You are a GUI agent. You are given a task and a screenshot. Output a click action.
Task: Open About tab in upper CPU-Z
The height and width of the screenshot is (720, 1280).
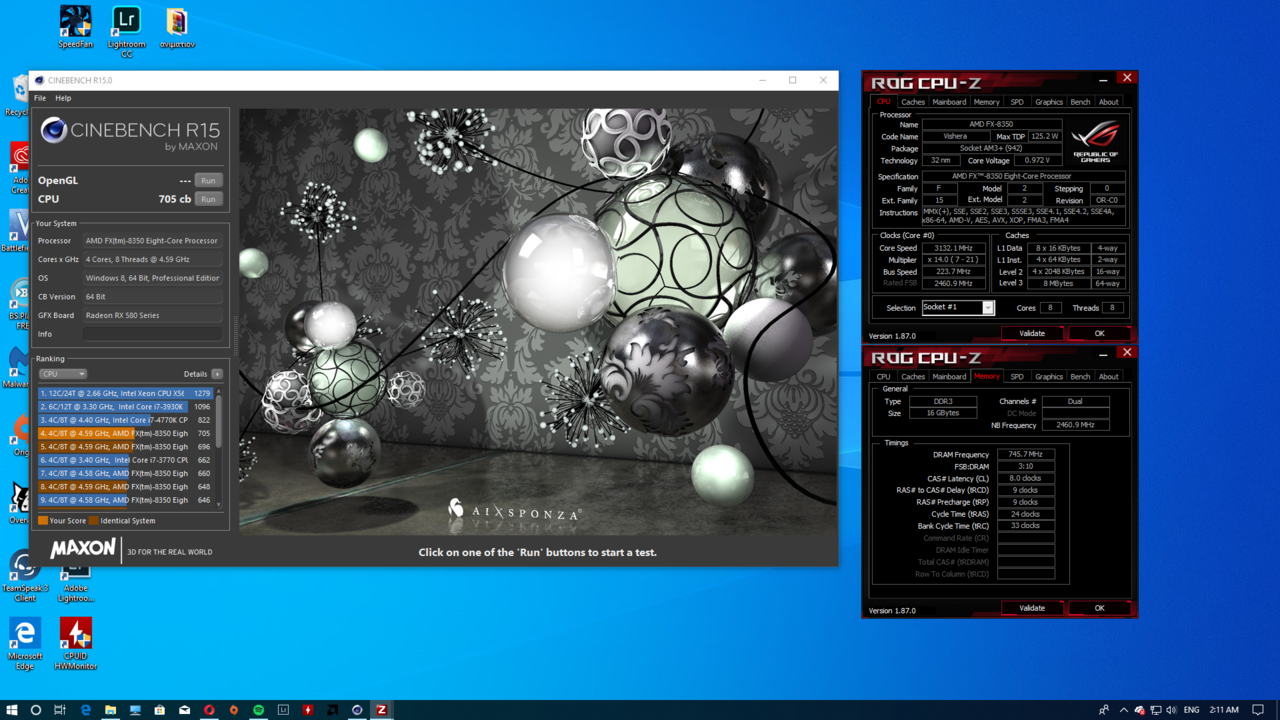pyautogui.click(x=1108, y=102)
